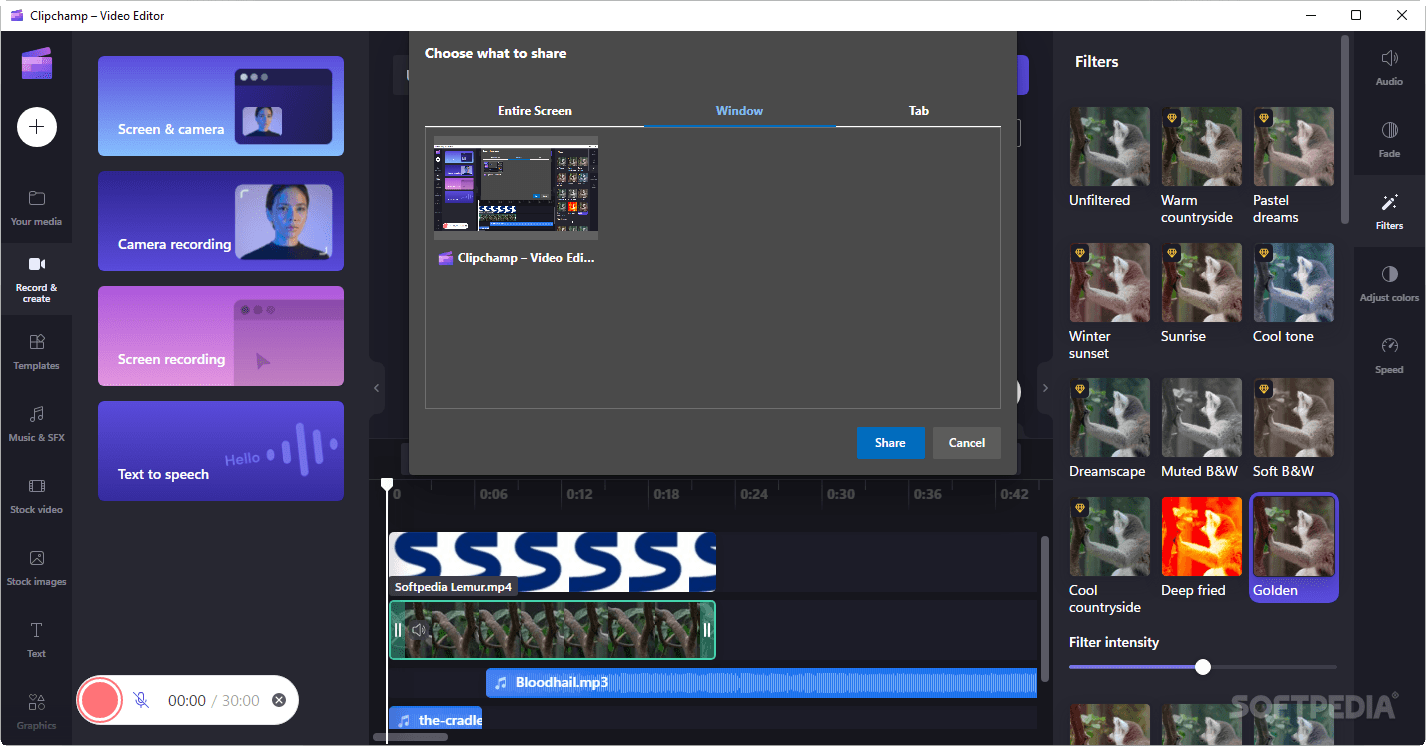This screenshot has height=746, width=1426.
Task: Click Filters panel vertical scrollbar
Action: tap(1345, 130)
